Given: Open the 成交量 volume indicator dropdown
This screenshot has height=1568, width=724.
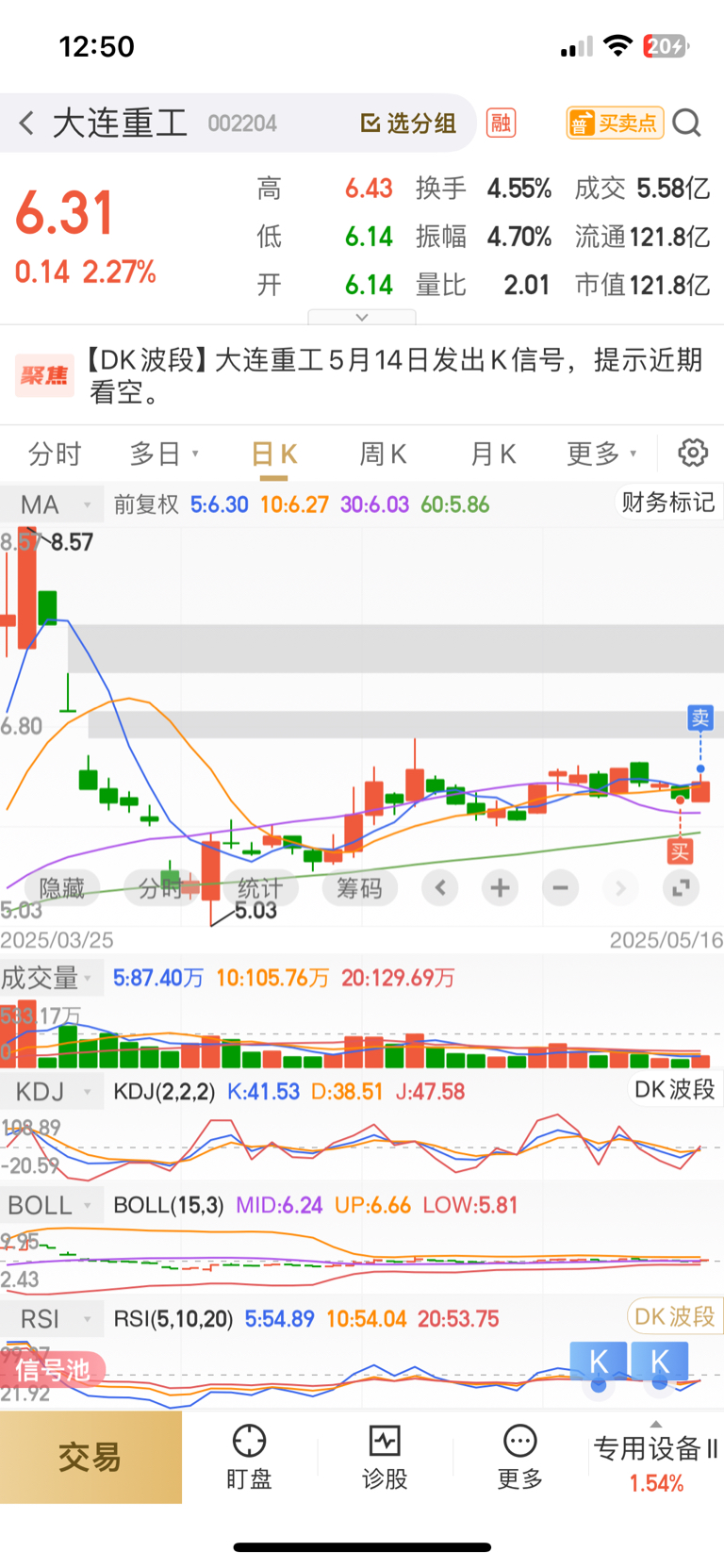Looking at the screenshot, I should coord(51,978).
